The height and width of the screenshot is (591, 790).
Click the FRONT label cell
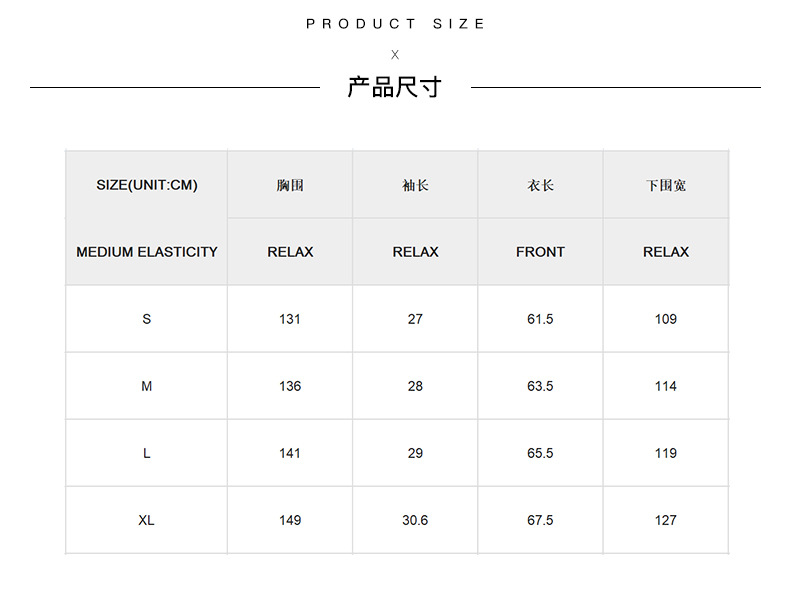click(540, 252)
